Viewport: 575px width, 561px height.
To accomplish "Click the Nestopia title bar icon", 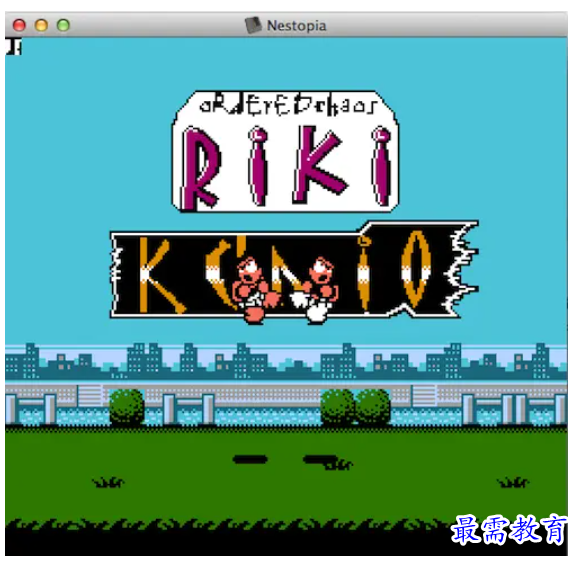I will point(253,25).
